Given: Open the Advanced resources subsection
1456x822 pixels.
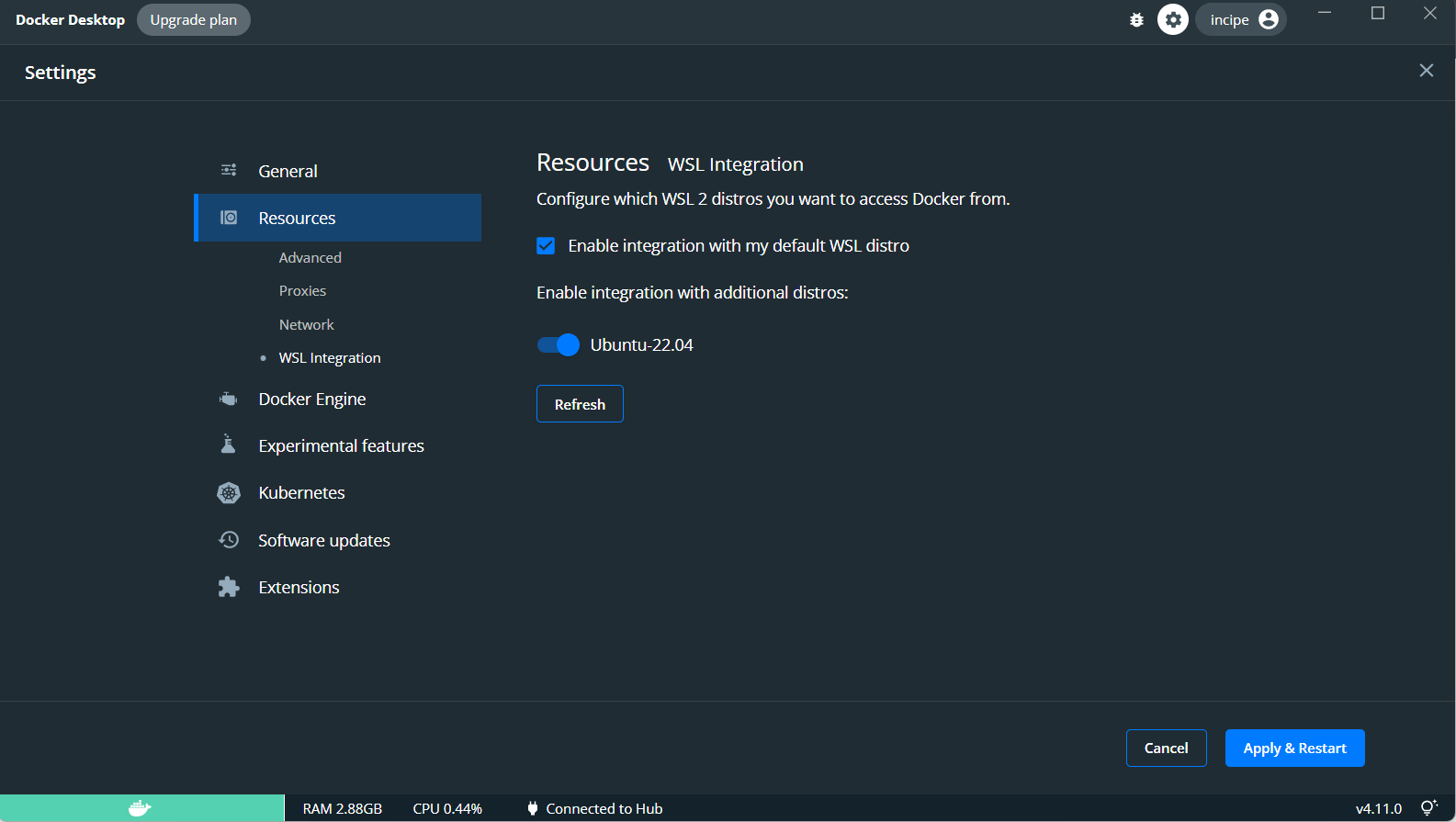Looking at the screenshot, I should tap(310, 258).
